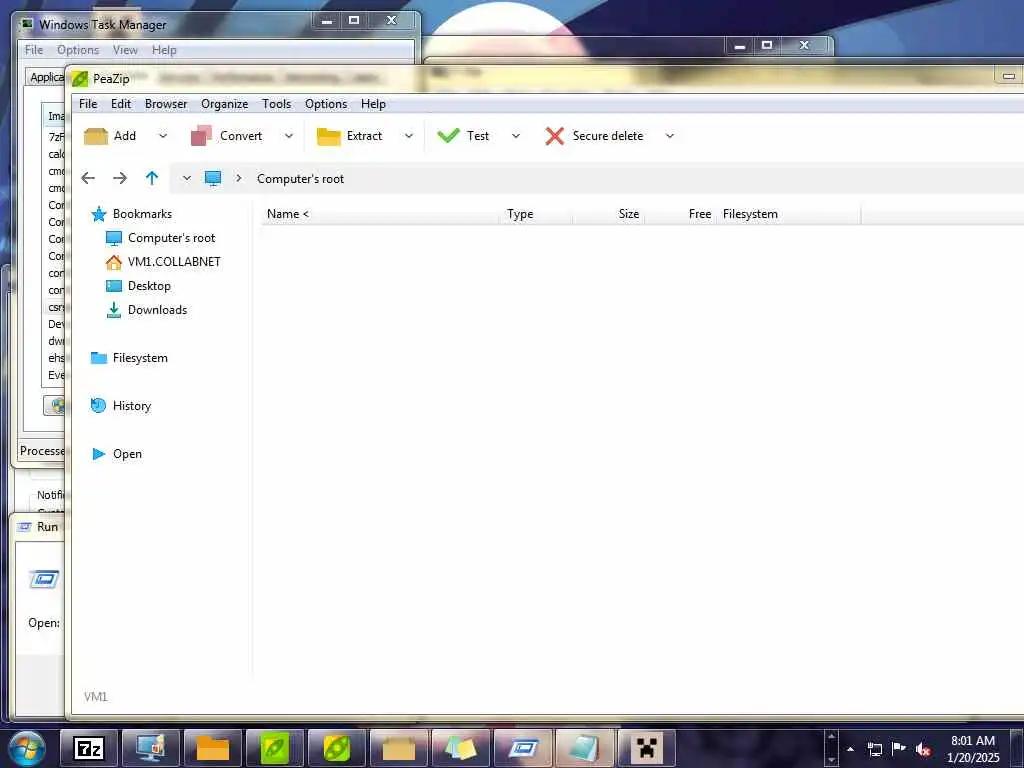
Task: Open the Extract dropdown arrow
Action: click(409, 136)
